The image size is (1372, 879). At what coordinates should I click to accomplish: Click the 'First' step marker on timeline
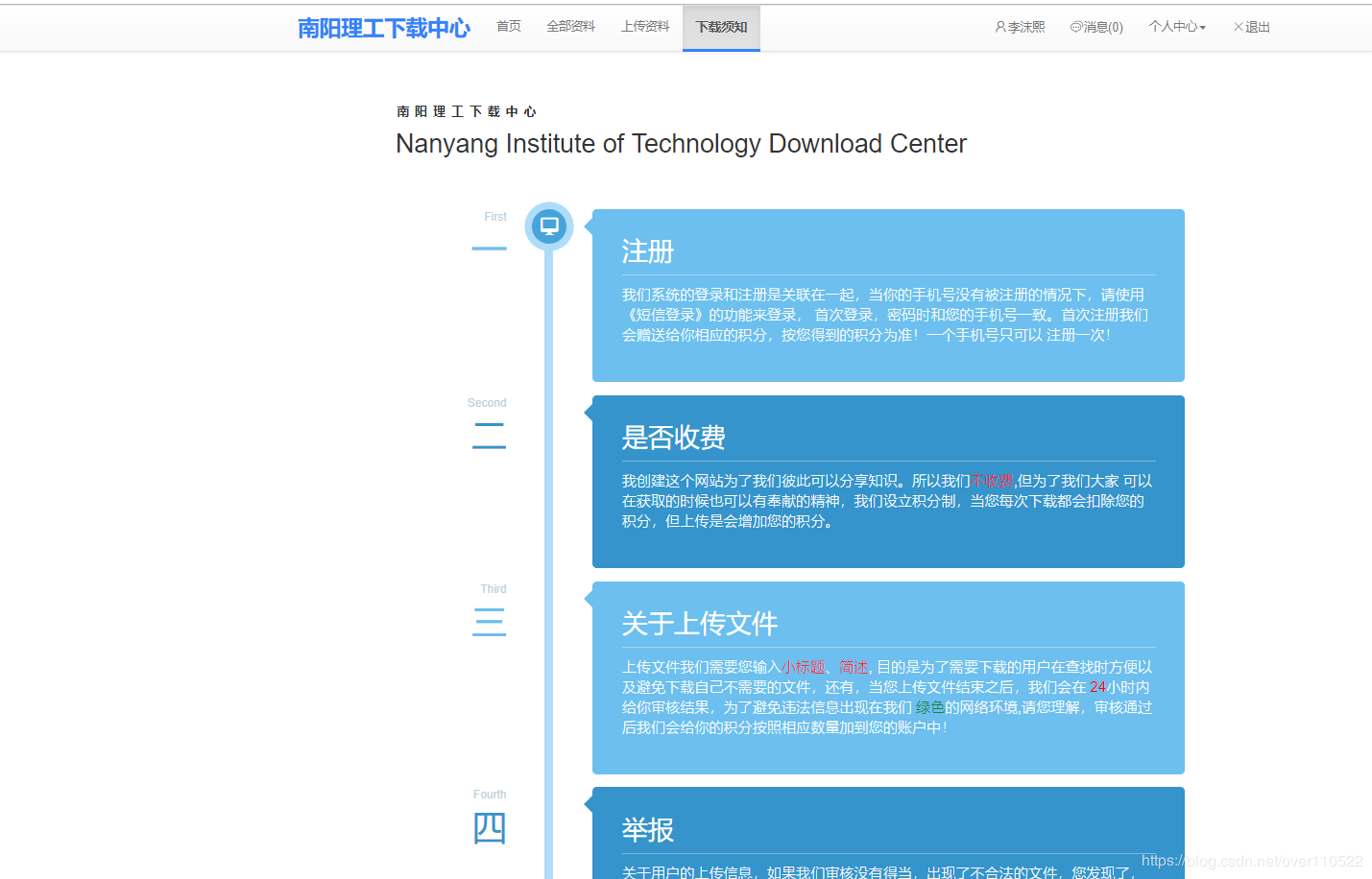493,217
